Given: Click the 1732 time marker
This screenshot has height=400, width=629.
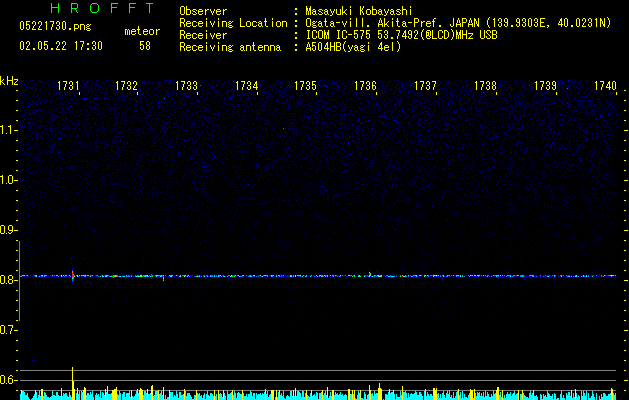Looking at the screenshot, I should click(126, 86).
